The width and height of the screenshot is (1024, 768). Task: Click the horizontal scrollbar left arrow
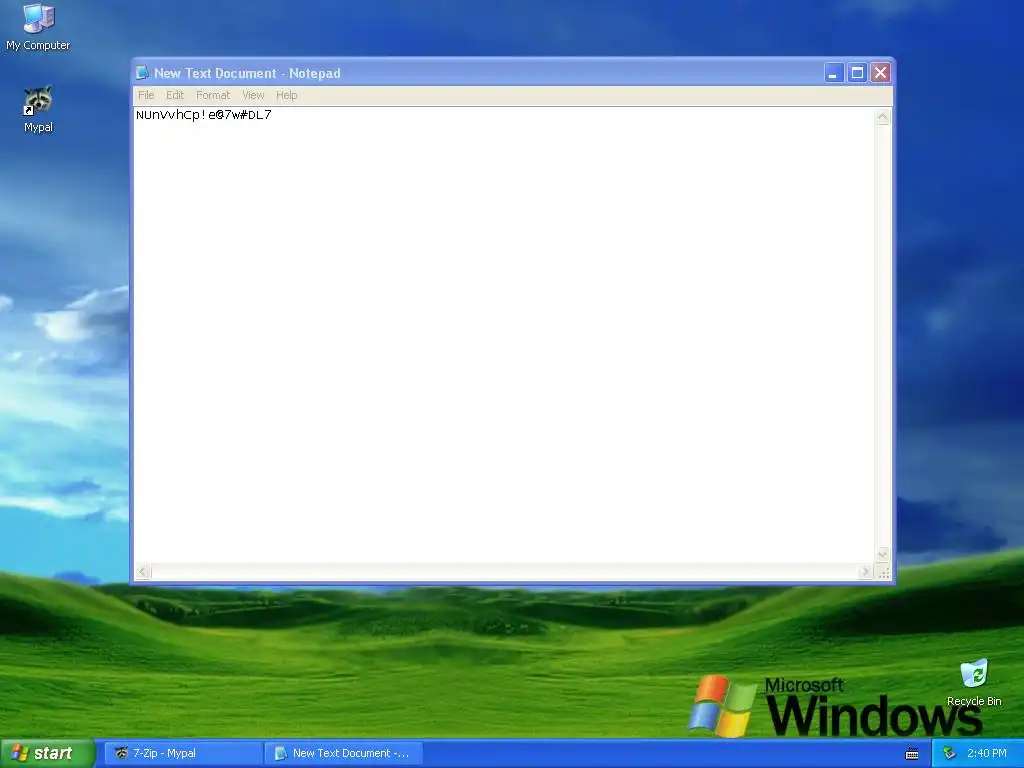coord(143,572)
